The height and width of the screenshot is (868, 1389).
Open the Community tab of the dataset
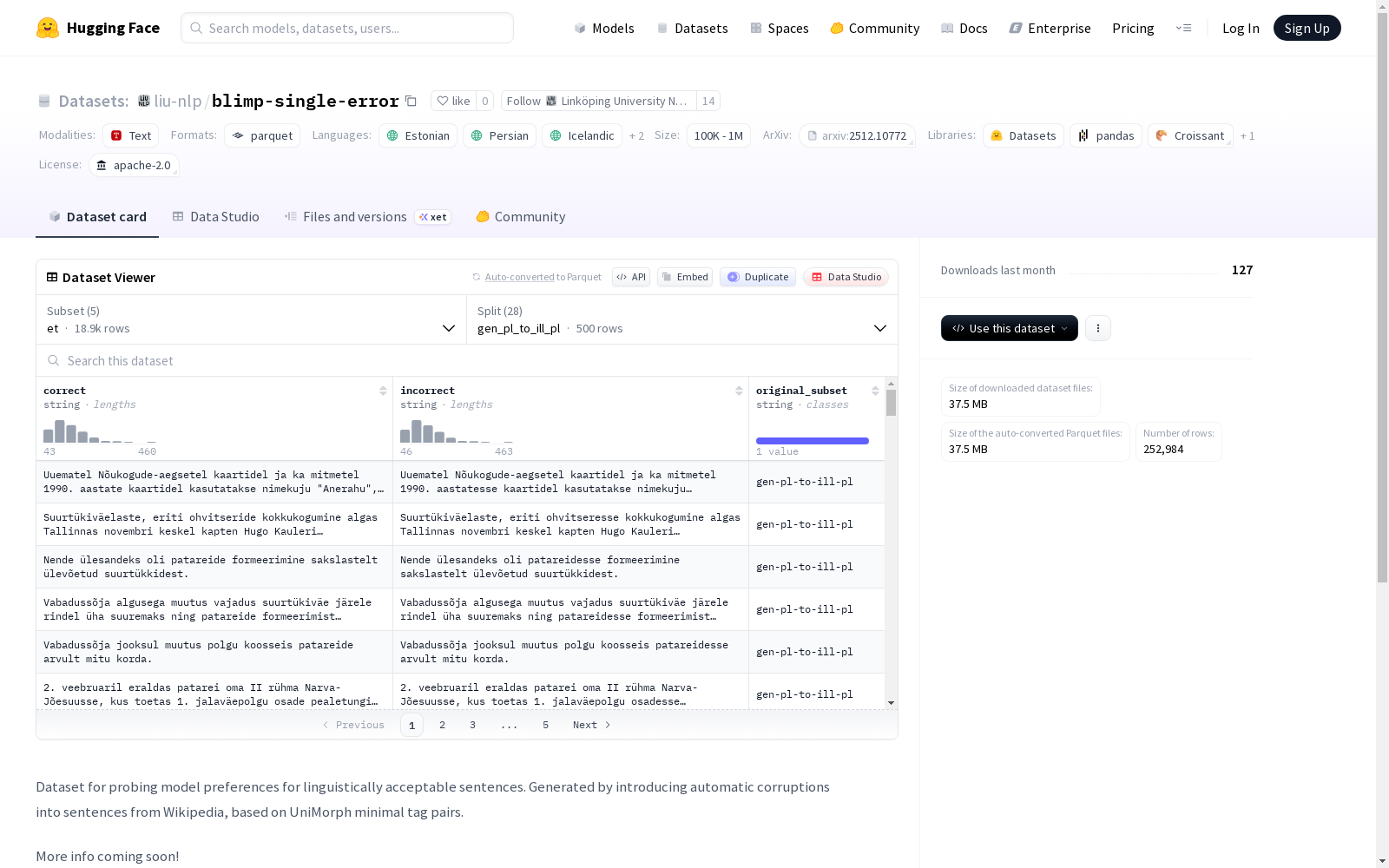coord(521,217)
